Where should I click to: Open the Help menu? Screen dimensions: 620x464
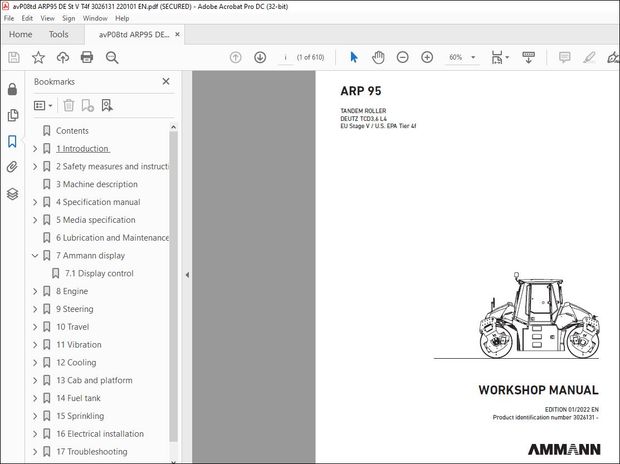[122, 18]
